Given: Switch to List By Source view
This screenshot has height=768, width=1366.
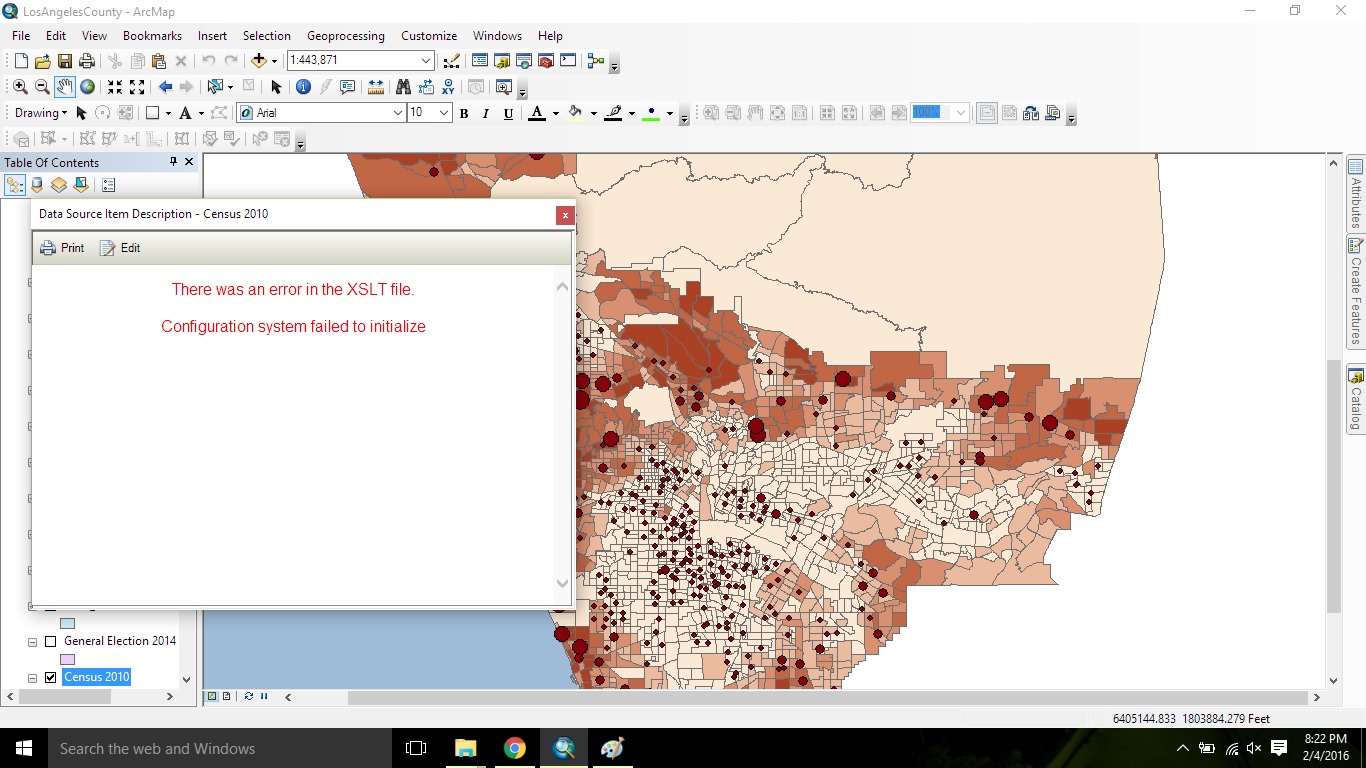Looking at the screenshot, I should 37,185.
